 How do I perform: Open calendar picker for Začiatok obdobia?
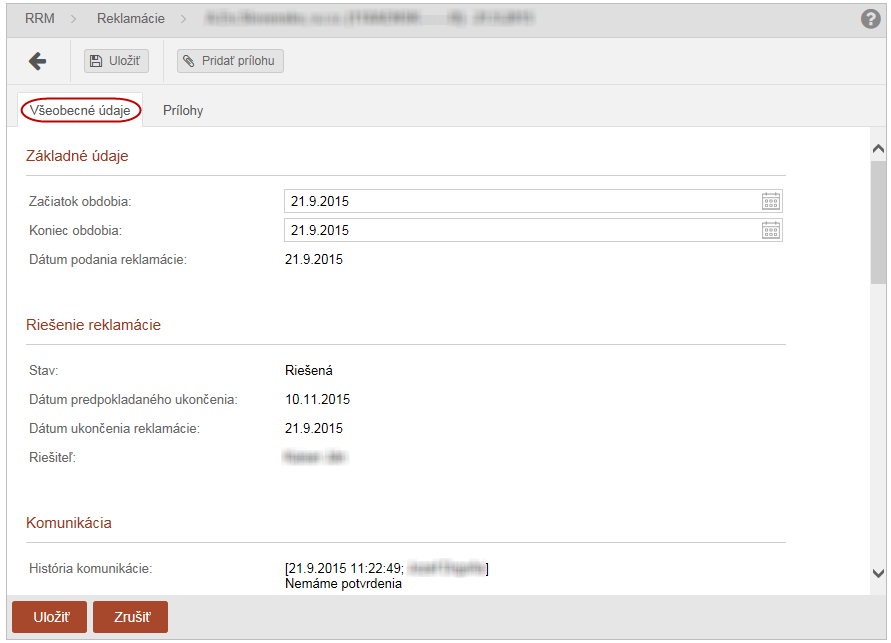click(771, 201)
